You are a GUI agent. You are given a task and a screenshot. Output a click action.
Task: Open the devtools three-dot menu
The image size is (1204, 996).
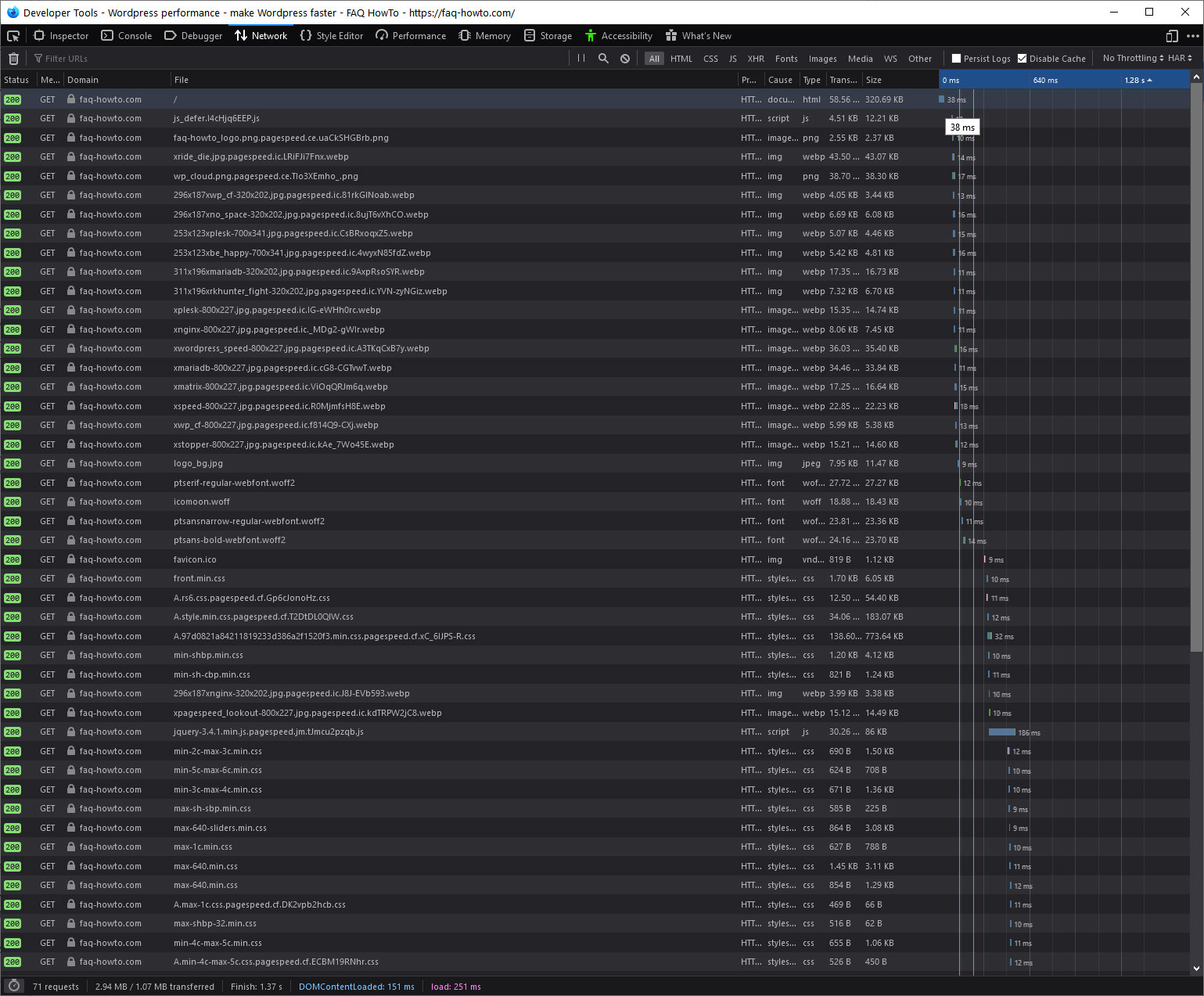click(x=1192, y=36)
